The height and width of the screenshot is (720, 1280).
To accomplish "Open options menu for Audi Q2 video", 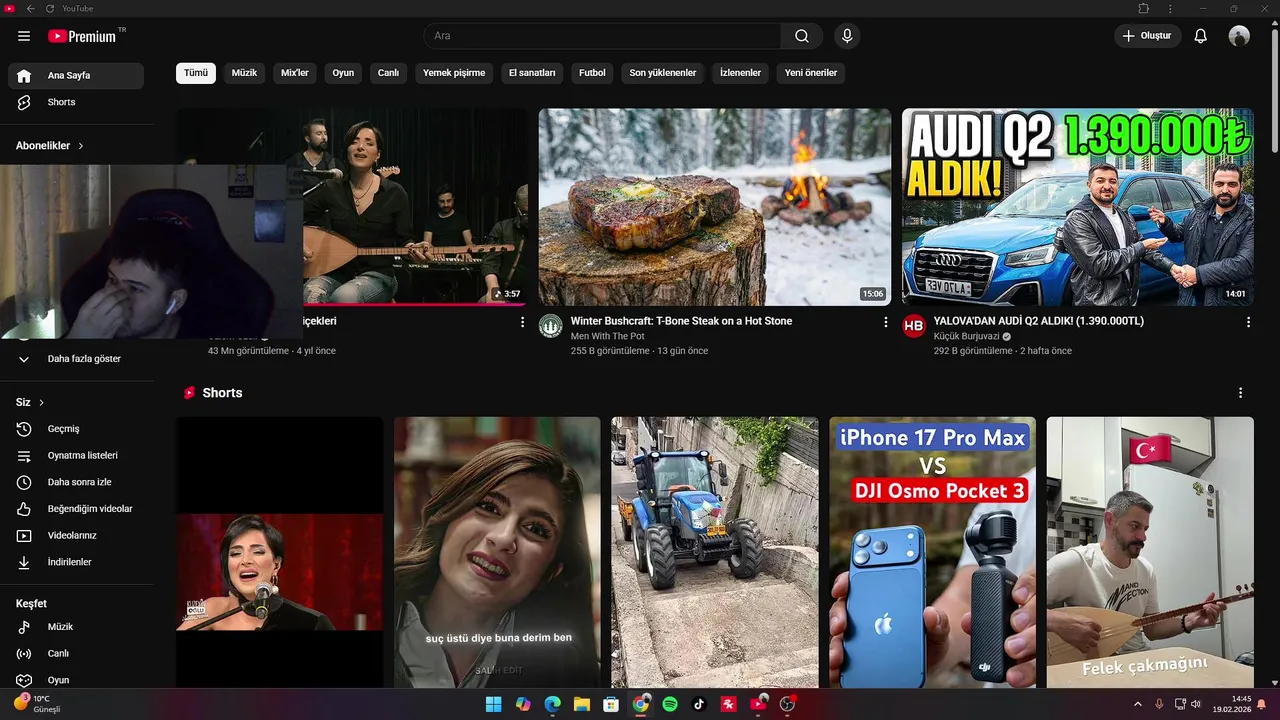I will 1248,322.
